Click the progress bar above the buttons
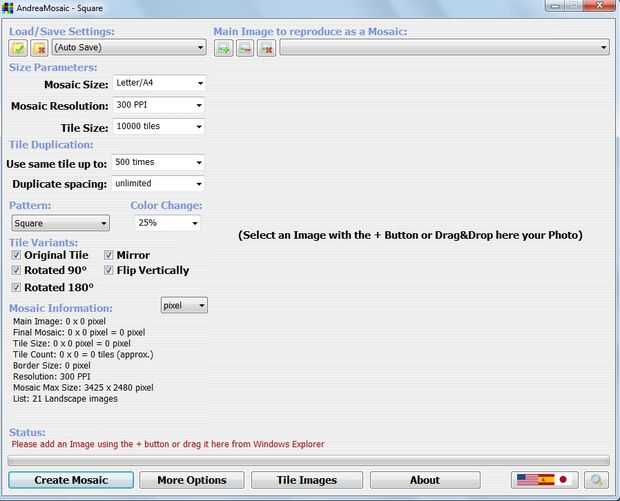Viewport: 620px width, 501px height. pos(308,461)
